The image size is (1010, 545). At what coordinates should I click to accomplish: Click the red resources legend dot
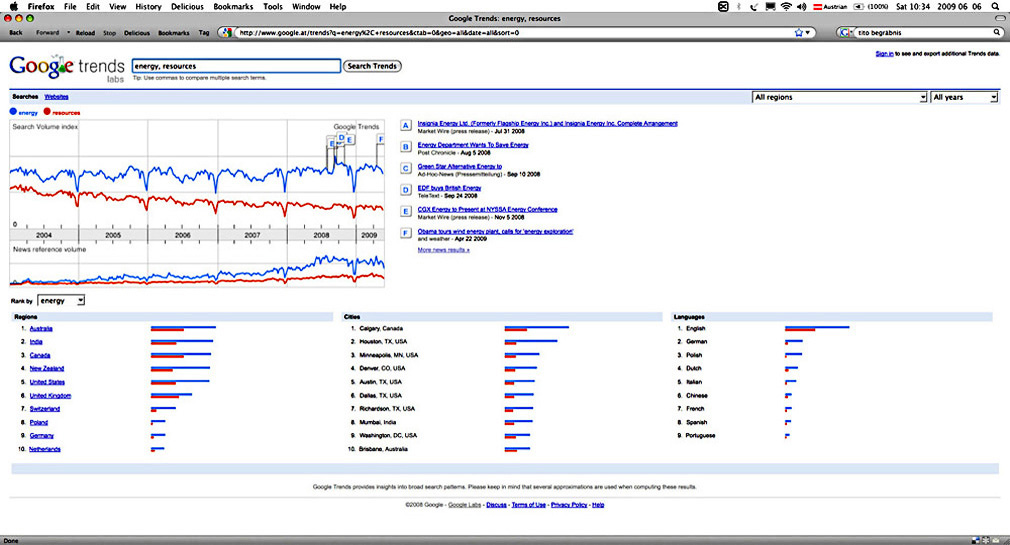coord(47,111)
